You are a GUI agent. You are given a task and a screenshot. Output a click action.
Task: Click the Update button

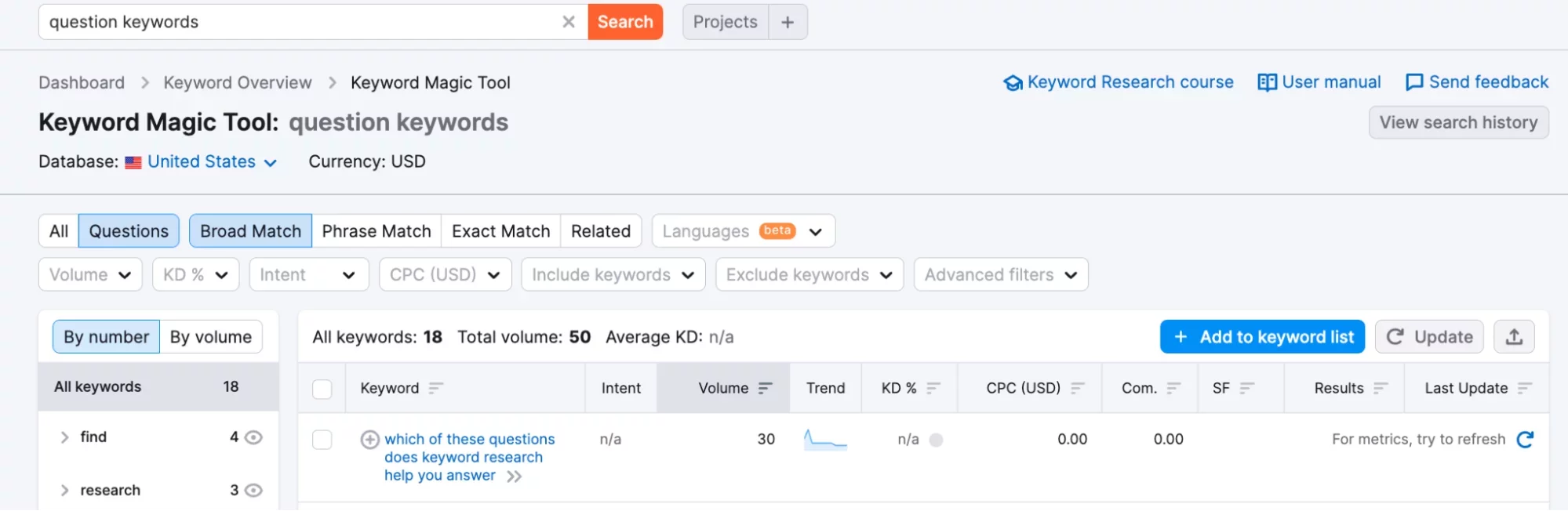point(1429,337)
